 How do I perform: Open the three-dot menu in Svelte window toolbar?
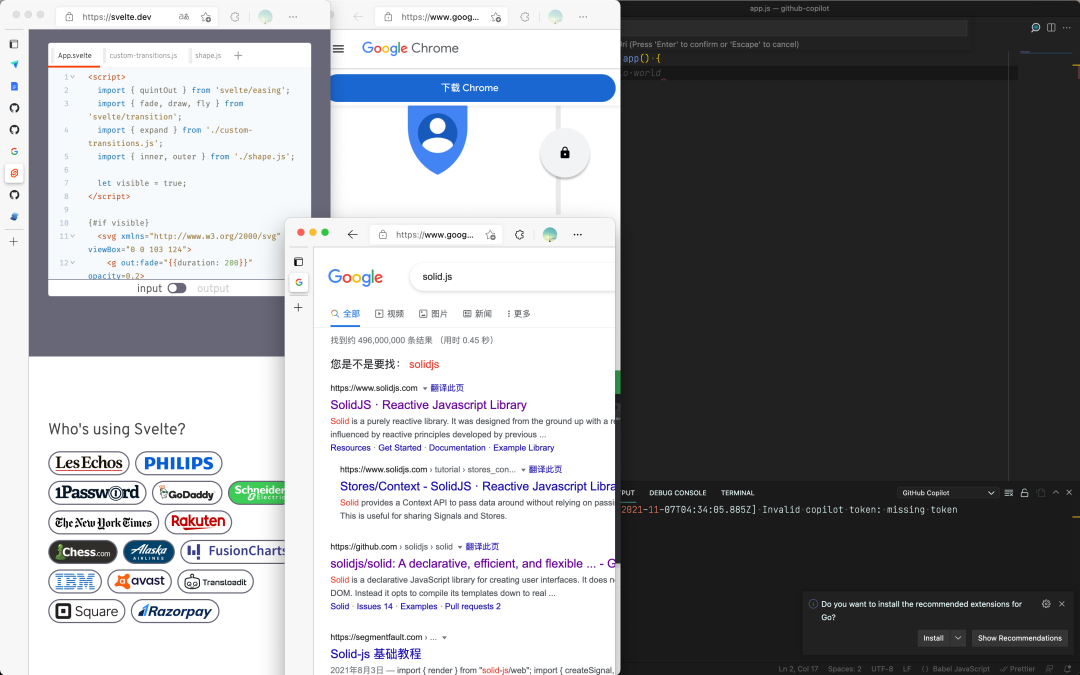(293, 17)
